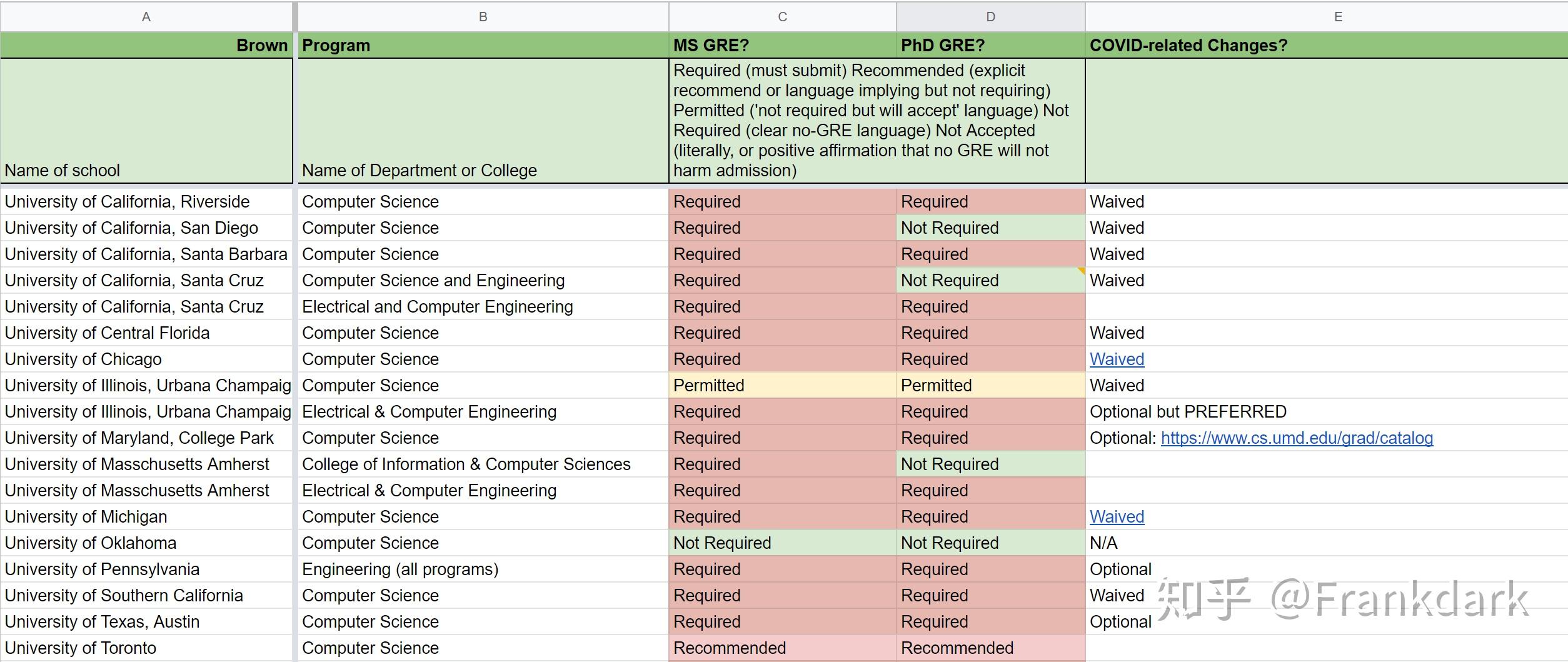Select Toronto MS 'Recommended' cell

tap(783, 648)
